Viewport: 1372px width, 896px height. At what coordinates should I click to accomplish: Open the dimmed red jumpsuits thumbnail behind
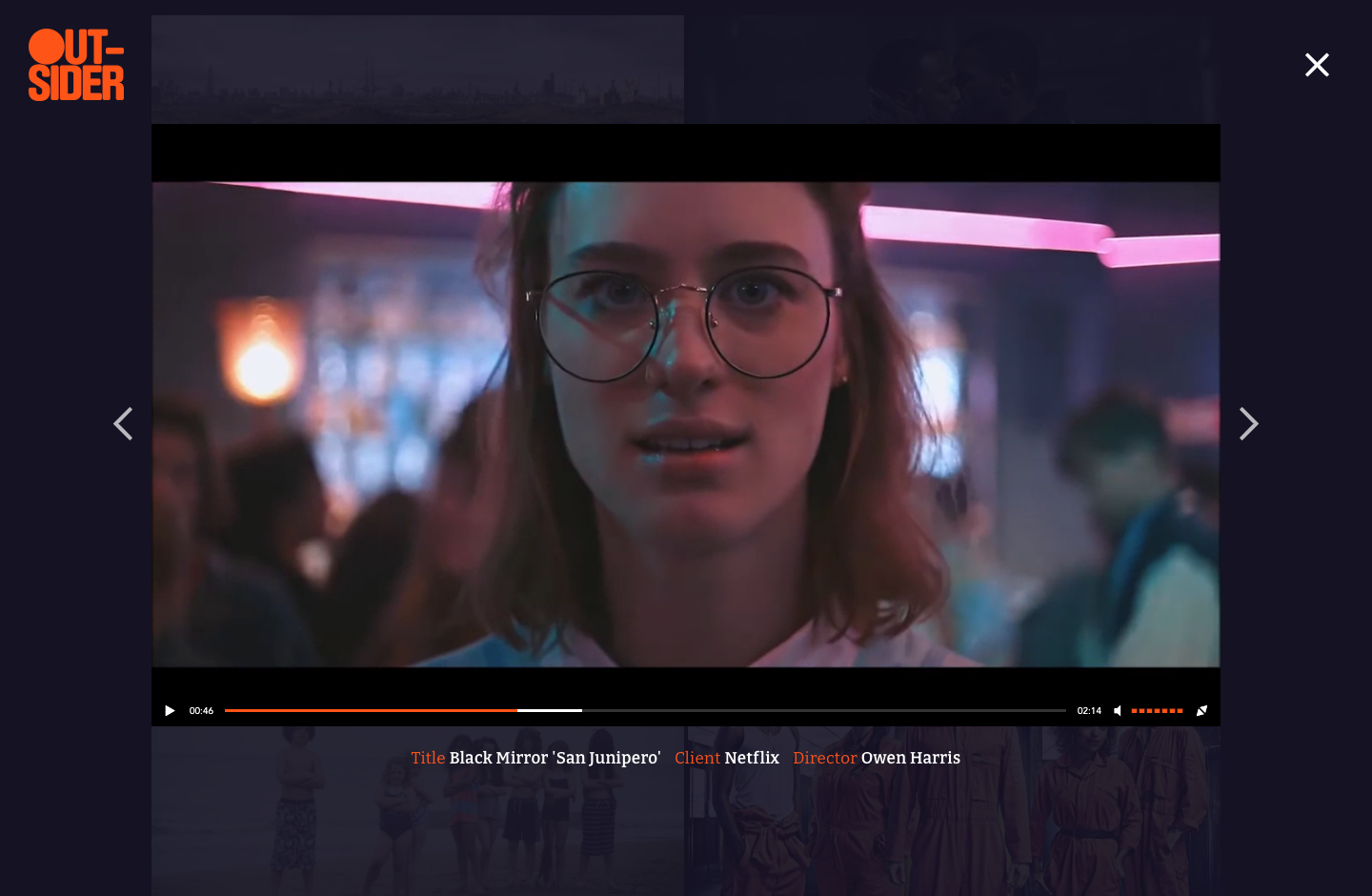click(953, 811)
